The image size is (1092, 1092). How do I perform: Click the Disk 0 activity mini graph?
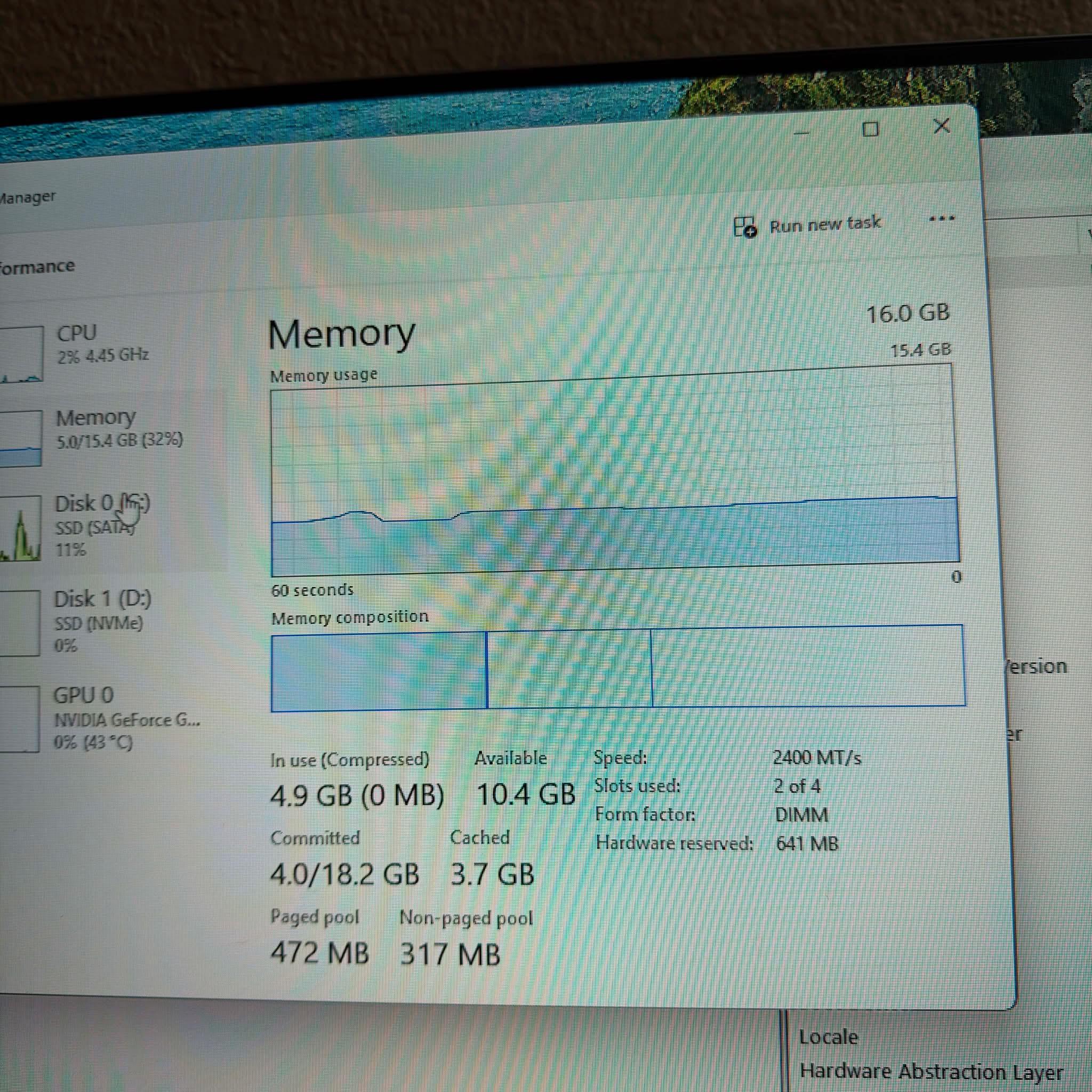(x=20, y=529)
